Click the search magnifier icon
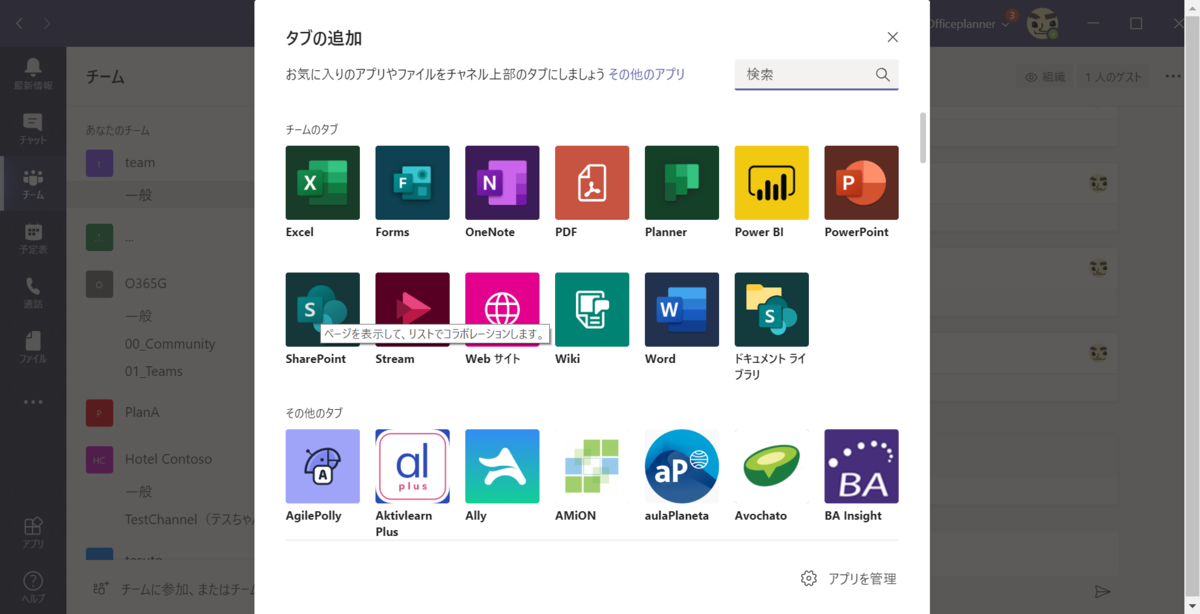This screenshot has height=614, width=1200. tap(882, 74)
